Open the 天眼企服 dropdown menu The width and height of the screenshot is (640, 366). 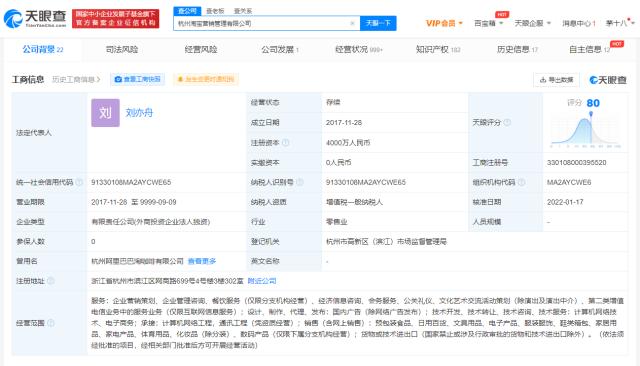point(532,23)
